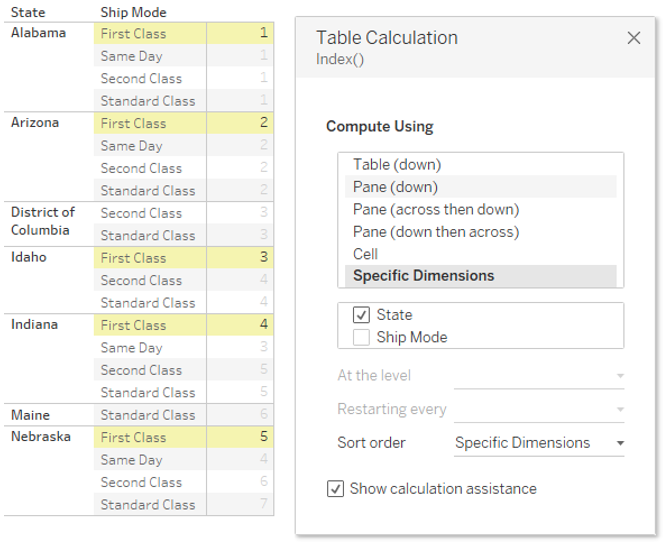Expand the At the level dropdown
Screen dimensions: 663x543
click(539, 376)
